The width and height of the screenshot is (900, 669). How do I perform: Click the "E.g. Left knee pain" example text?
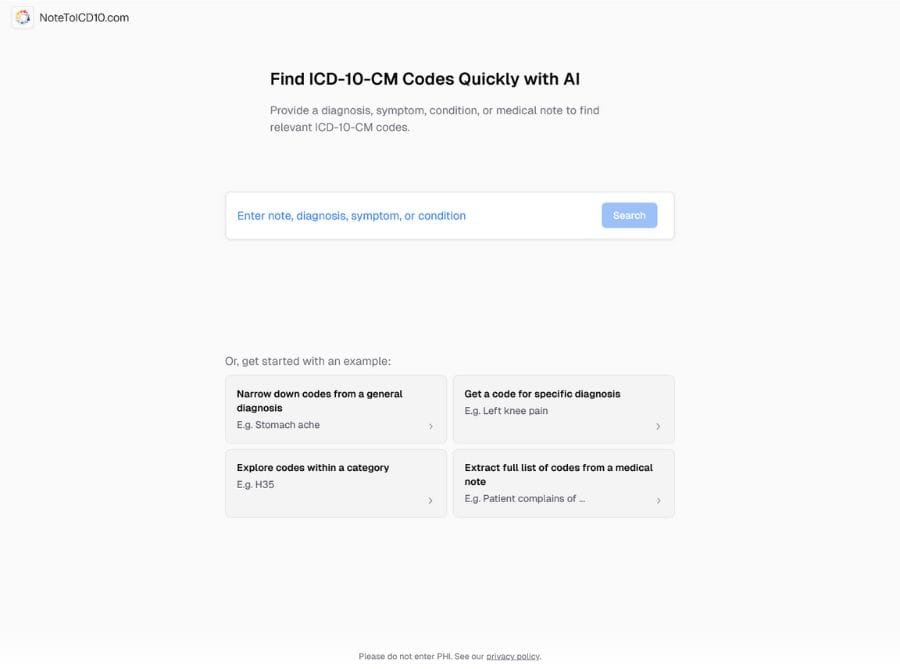point(506,411)
